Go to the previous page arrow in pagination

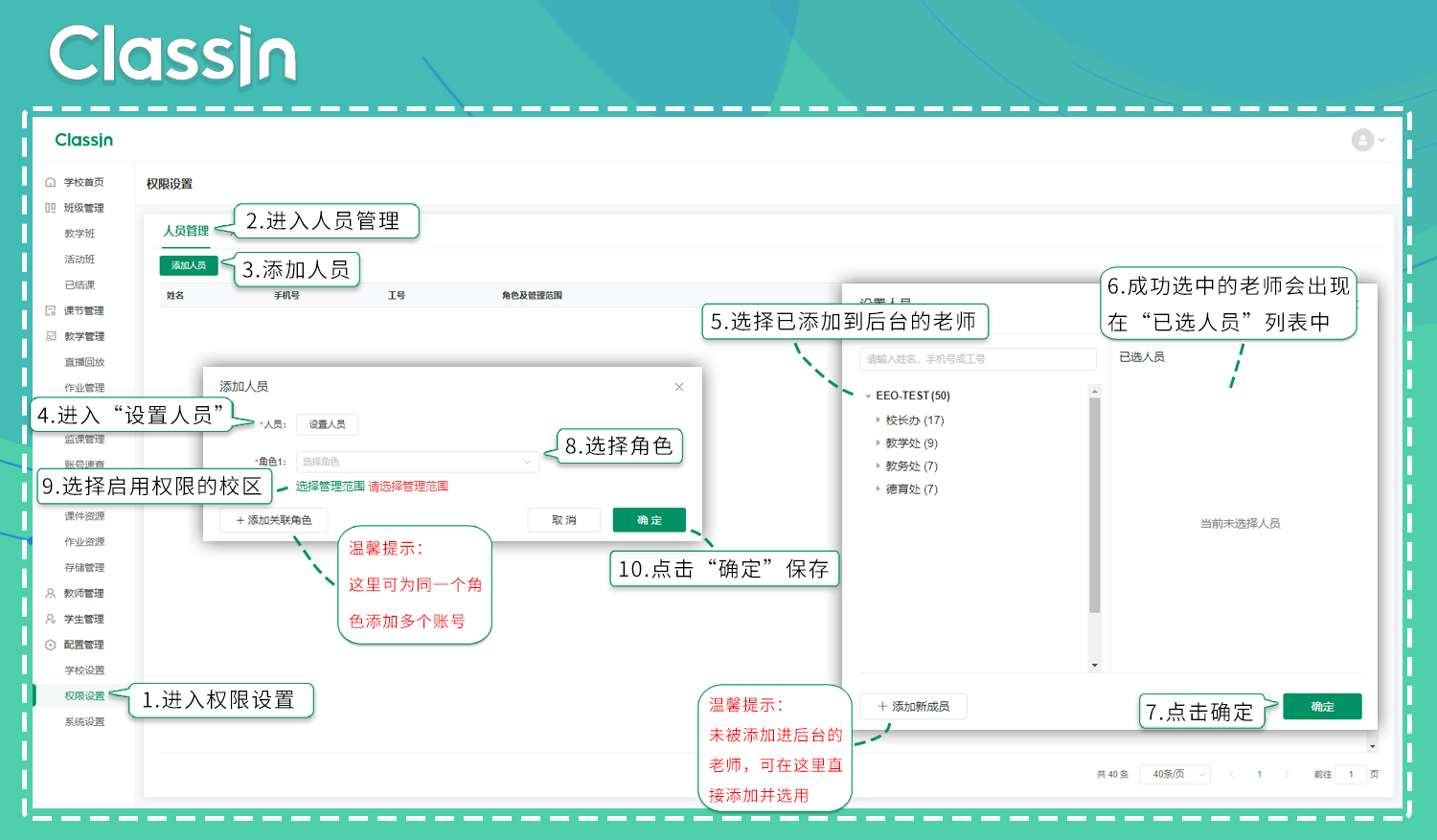1231,774
